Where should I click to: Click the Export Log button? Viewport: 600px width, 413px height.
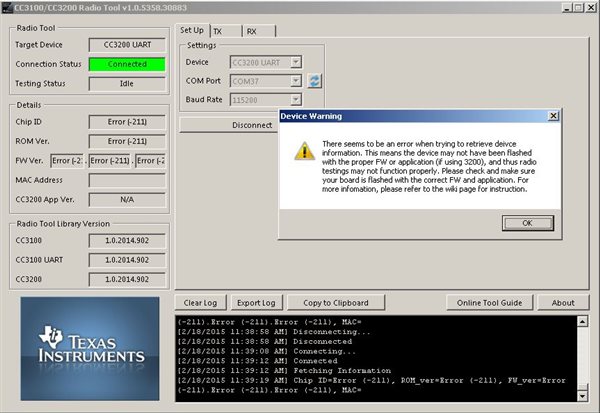256,303
